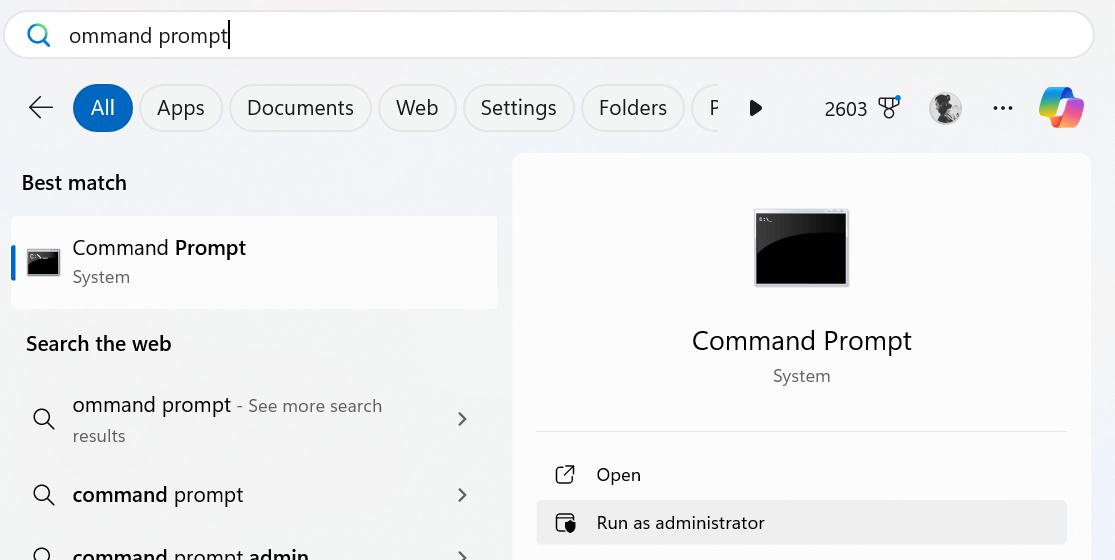Open Microsoft Rewards trophy icon
The height and width of the screenshot is (560, 1115).
pos(889,108)
